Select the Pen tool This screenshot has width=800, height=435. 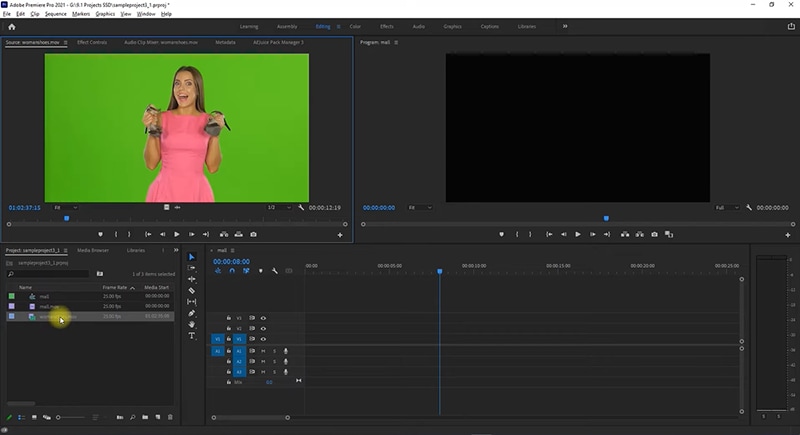[x=192, y=313]
